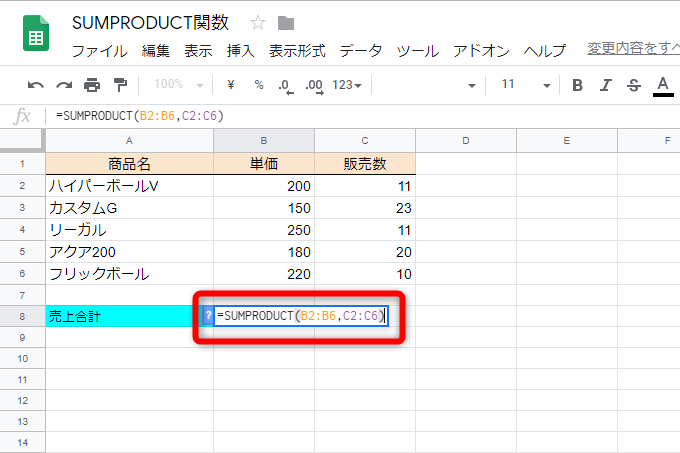Select unit price cell 180
The width and height of the screenshot is (680, 453).
264,252
